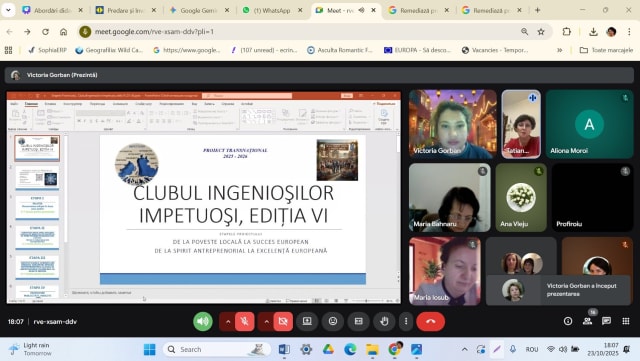Go to browser home page
Viewport: 640px width, 361px height.
pos(63,31)
